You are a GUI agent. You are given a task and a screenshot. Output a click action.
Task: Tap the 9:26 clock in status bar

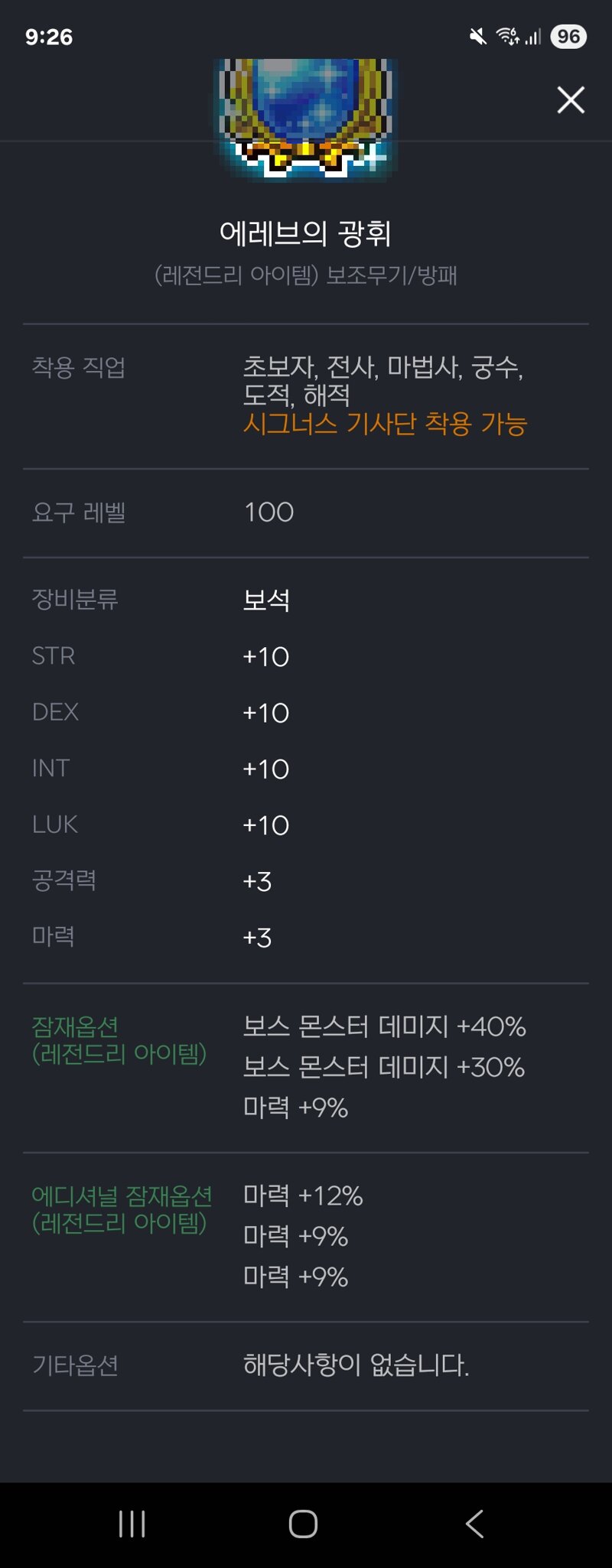click(x=49, y=37)
